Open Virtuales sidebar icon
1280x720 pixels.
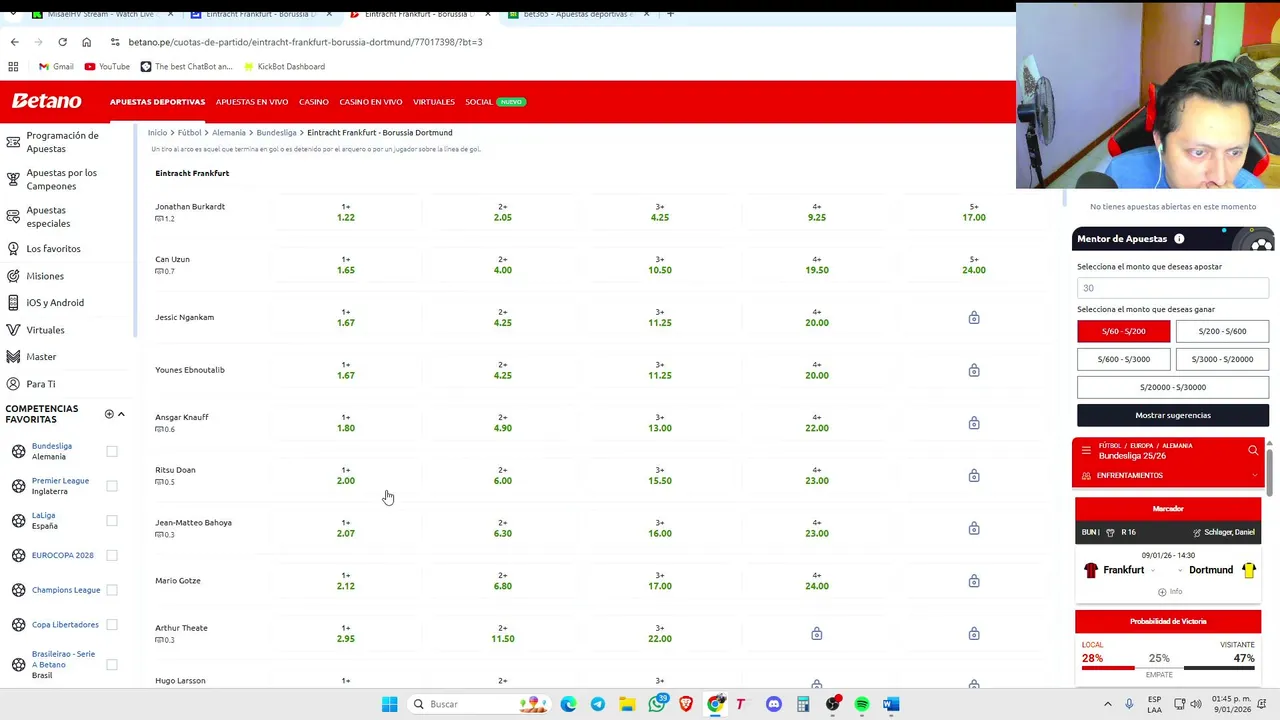coord(13,330)
